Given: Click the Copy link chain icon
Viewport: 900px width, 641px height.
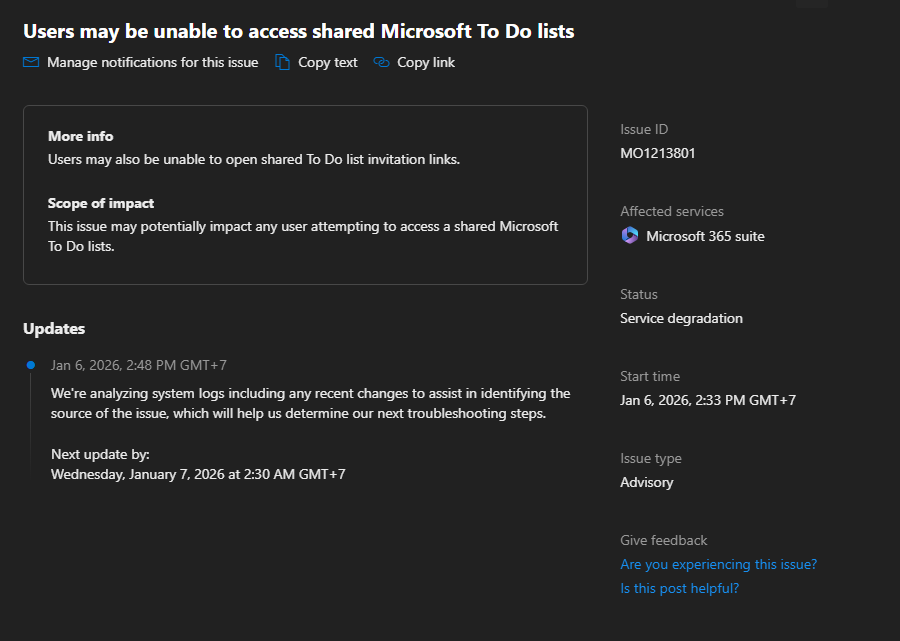Looking at the screenshot, I should click(381, 62).
